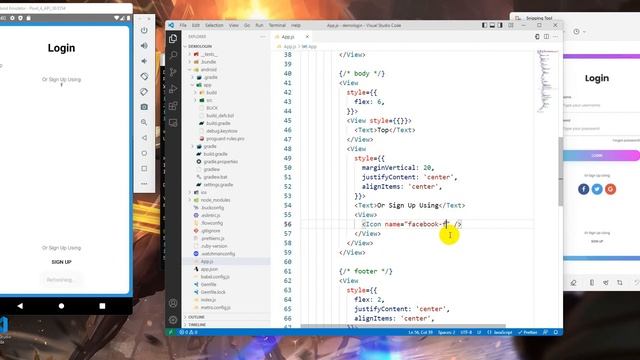Toggle the primary side bar layout button
The width and height of the screenshot is (640, 360).
point(484,25)
